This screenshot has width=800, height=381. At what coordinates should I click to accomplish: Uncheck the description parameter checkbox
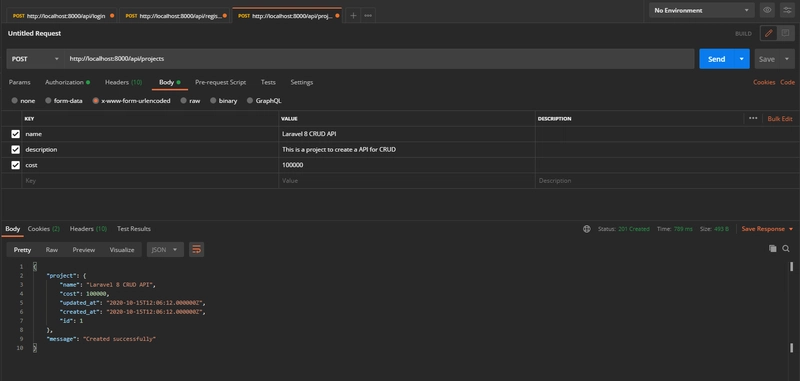(x=15, y=150)
